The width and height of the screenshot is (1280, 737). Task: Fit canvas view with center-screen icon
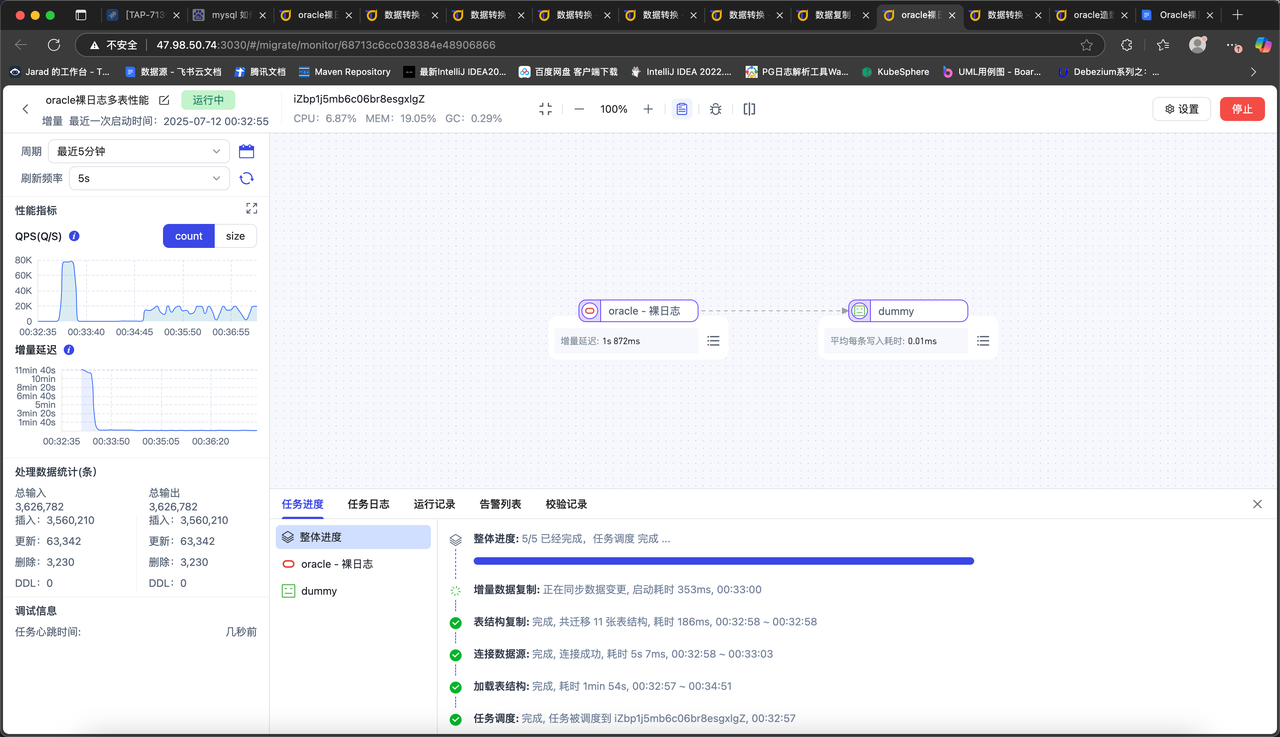[544, 108]
